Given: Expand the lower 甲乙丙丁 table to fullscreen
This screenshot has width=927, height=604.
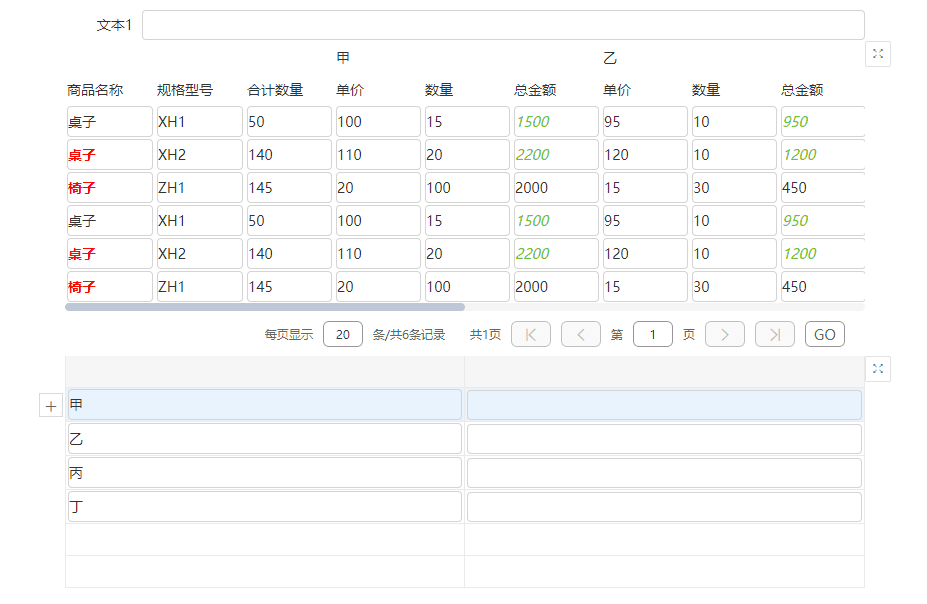Looking at the screenshot, I should [878, 369].
